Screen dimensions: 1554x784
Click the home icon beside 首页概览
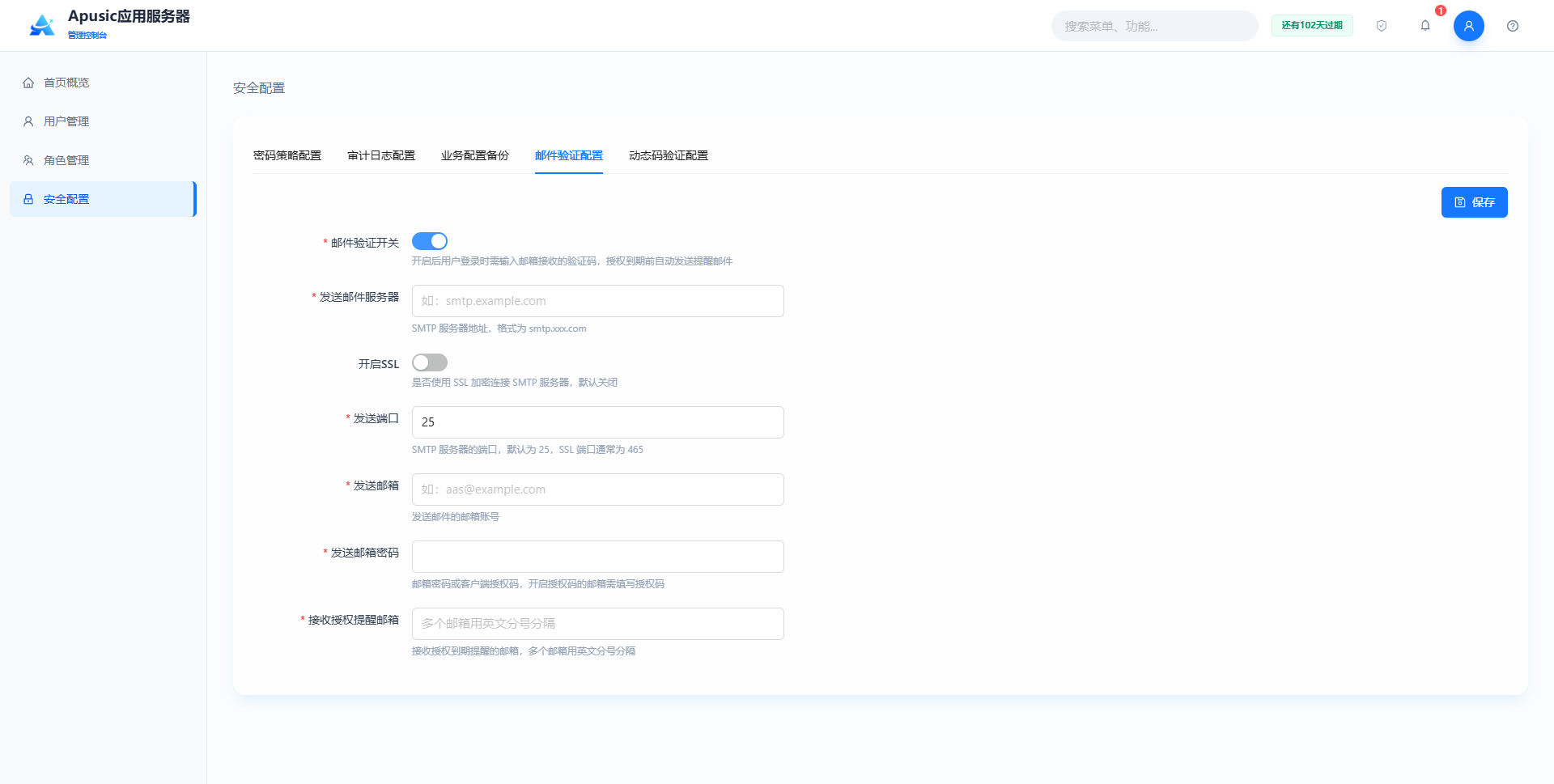pyautogui.click(x=28, y=83)
